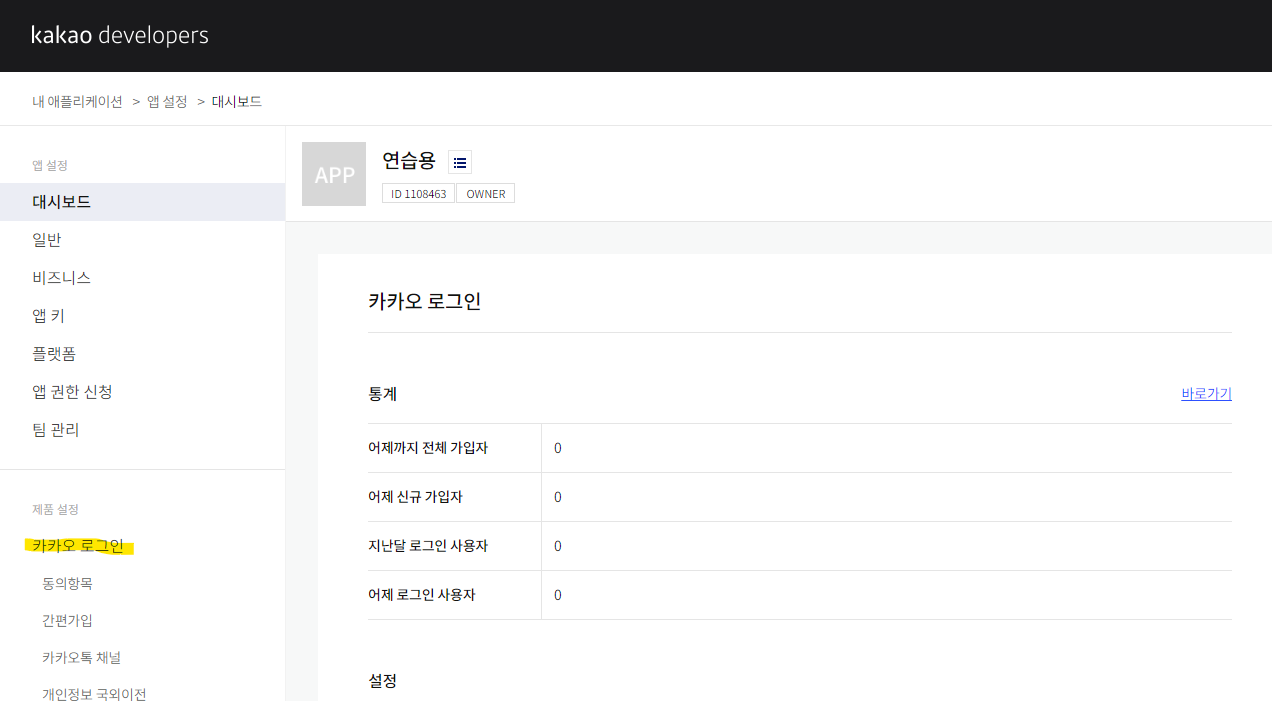Click the 앱 설정 sidebar group label
The image size is (1272, 701).
[50, 165]
